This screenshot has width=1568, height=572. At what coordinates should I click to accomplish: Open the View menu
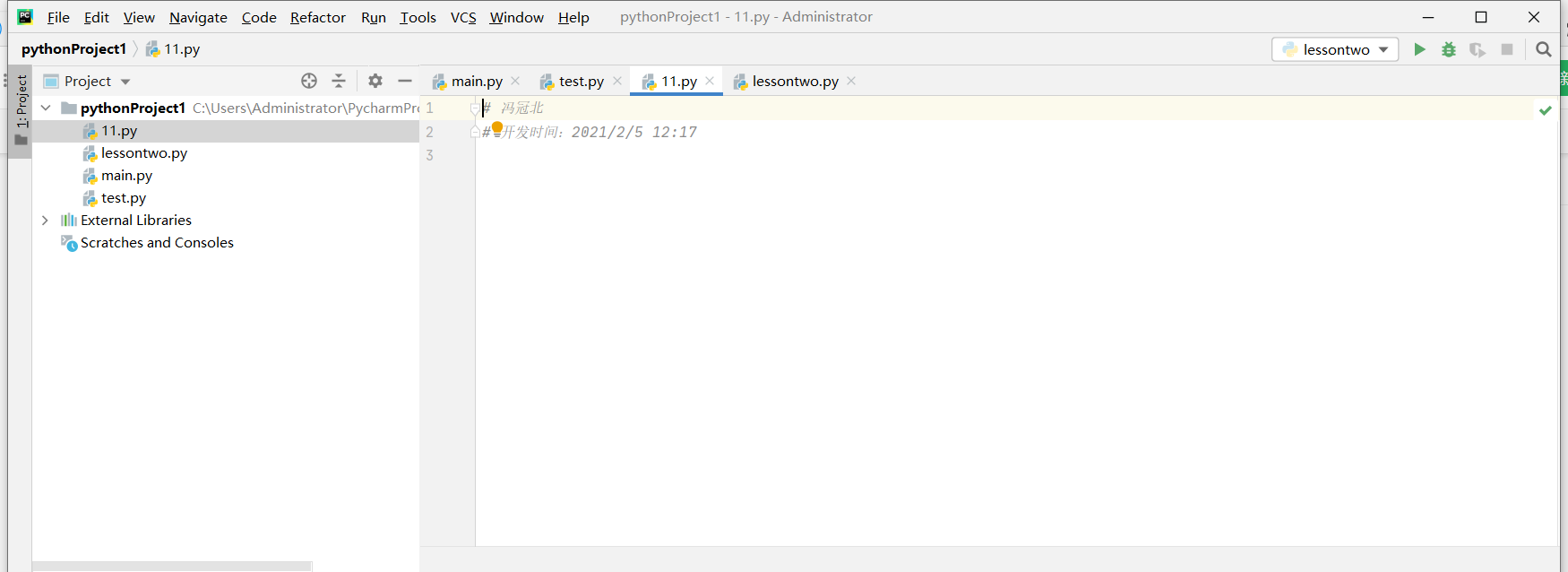(x=139, y=17)
